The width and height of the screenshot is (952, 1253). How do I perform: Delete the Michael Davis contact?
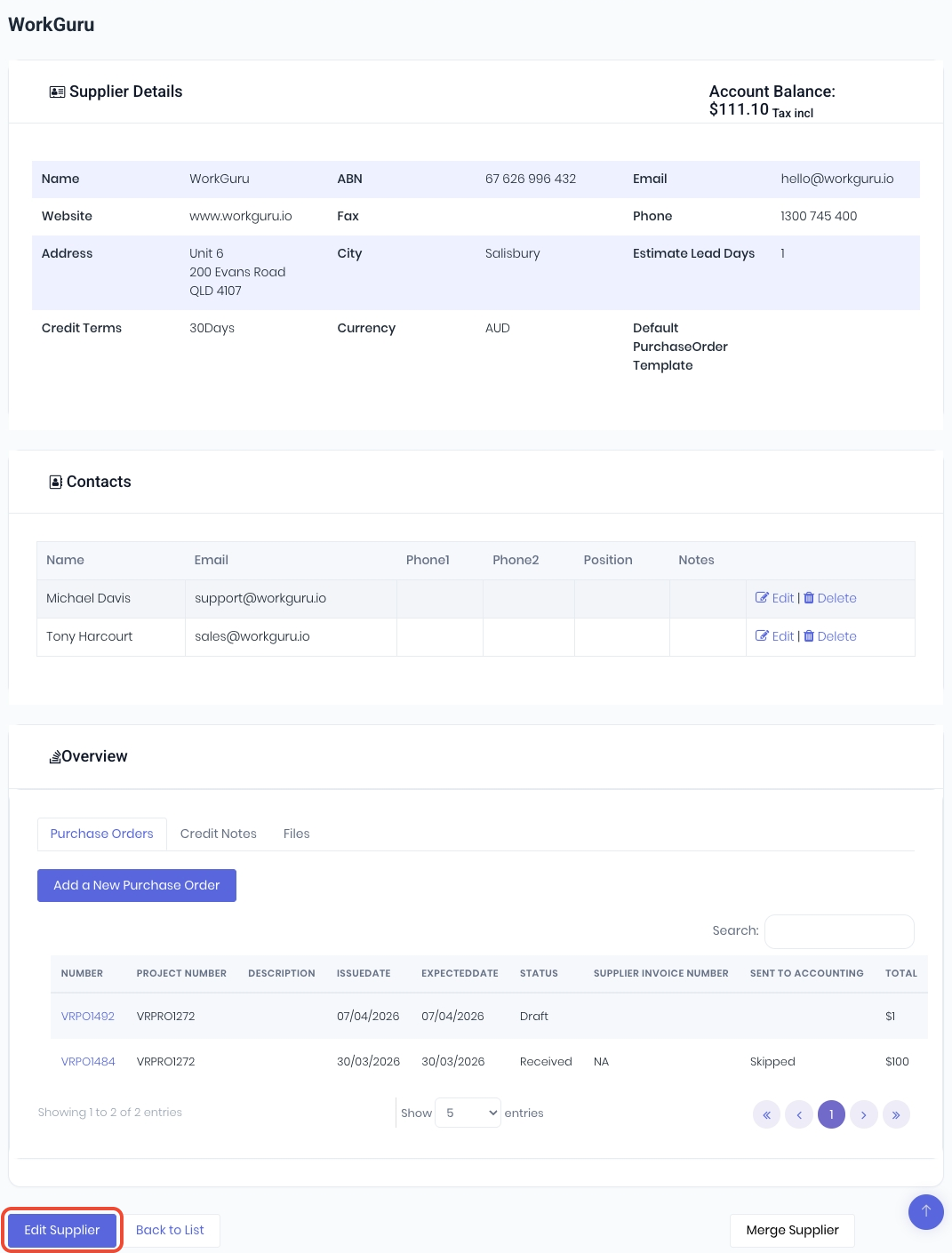[x=830, y=598]
